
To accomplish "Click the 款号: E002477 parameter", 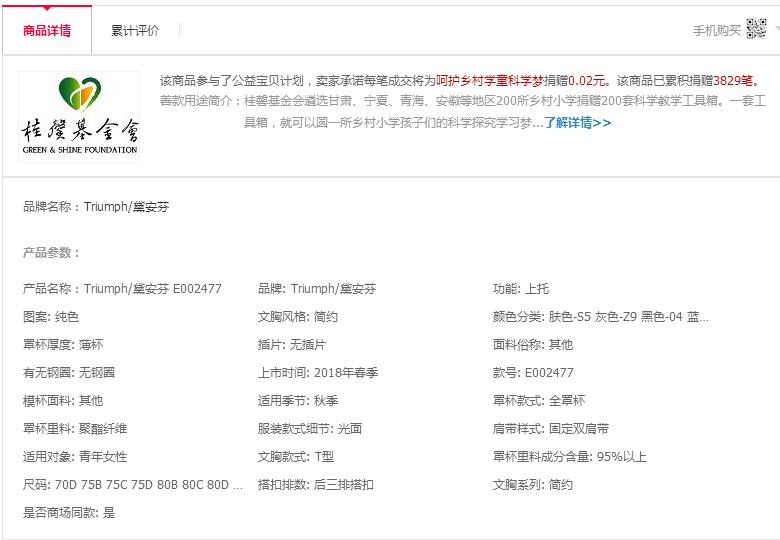I will coord(533,372).
